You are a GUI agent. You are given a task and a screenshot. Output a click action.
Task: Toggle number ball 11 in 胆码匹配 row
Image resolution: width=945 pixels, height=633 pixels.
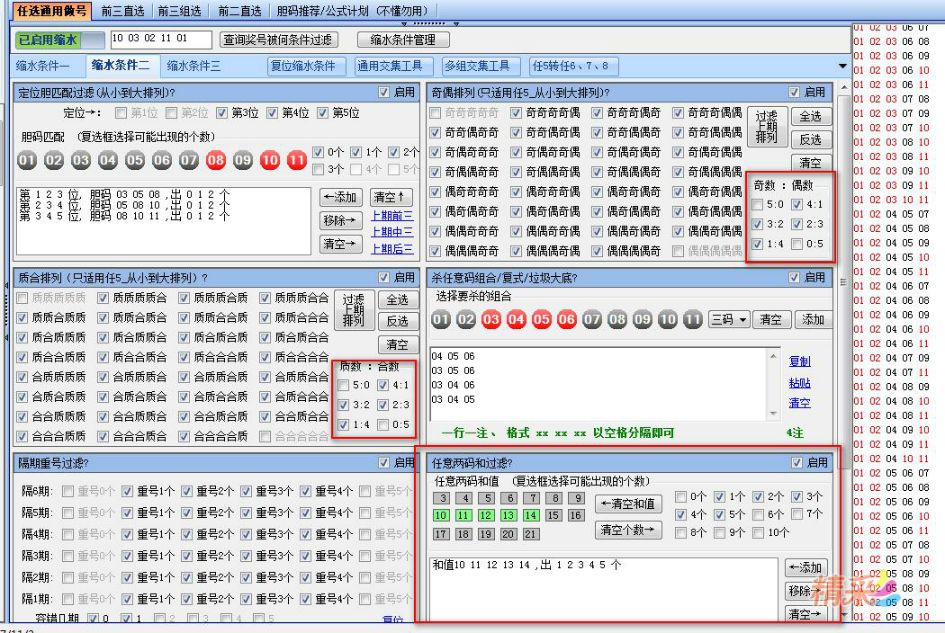[296, 161]
